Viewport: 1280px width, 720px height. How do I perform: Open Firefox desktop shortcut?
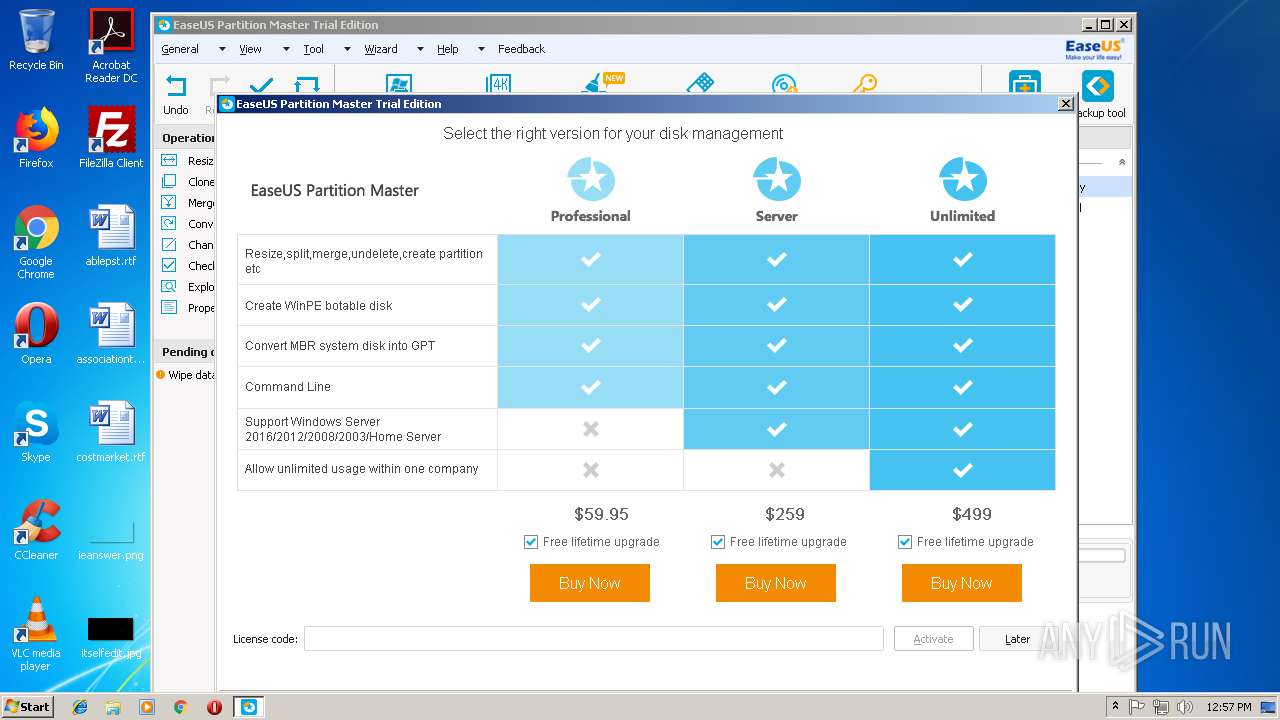36,137
